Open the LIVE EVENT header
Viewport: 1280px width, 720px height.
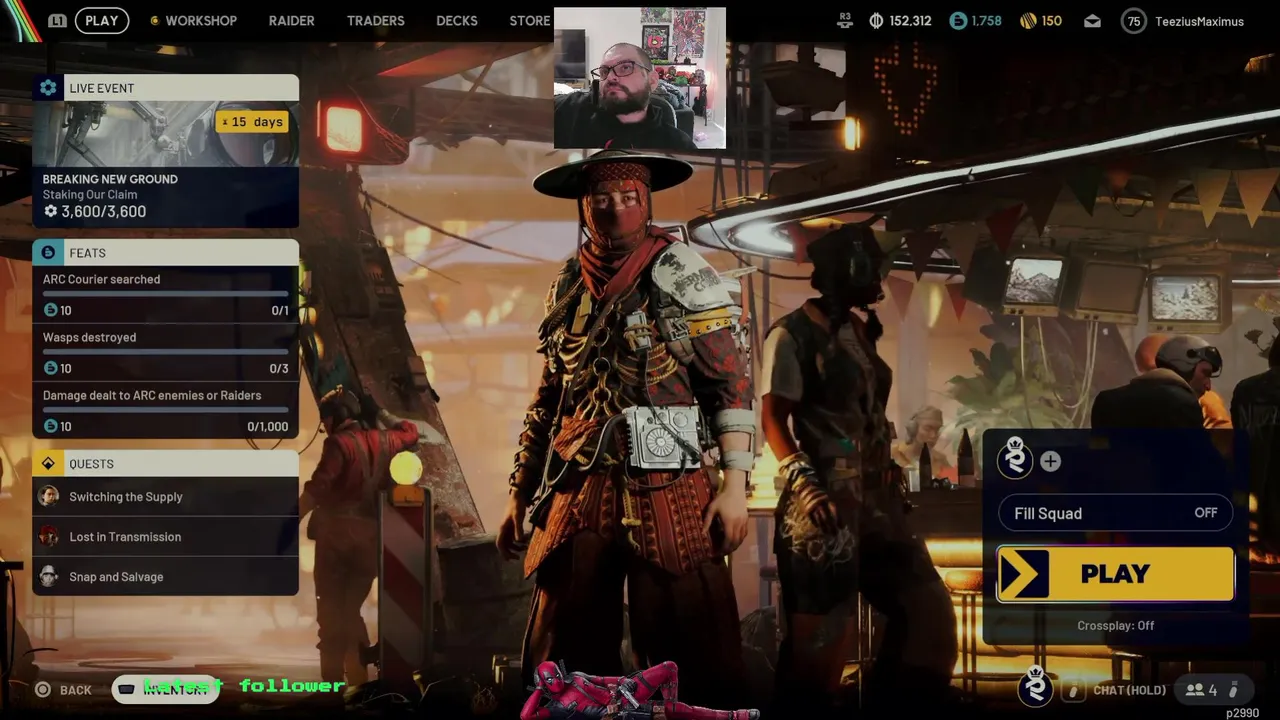pos(166,88)
